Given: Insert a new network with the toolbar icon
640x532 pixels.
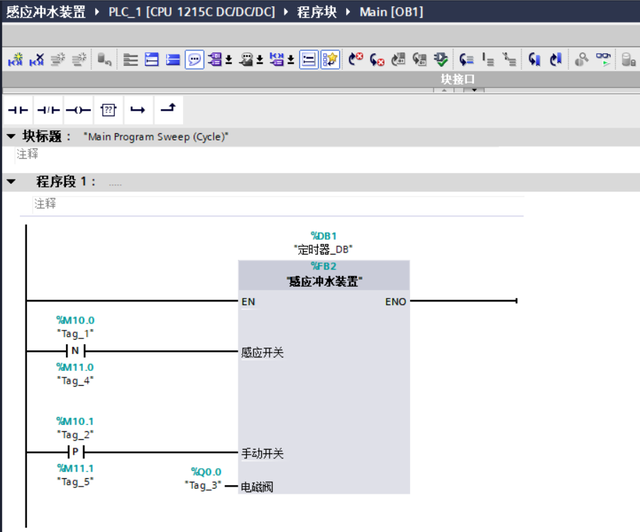Looking at the screenshot, I should pyautogui.click(x=16, y=60).
